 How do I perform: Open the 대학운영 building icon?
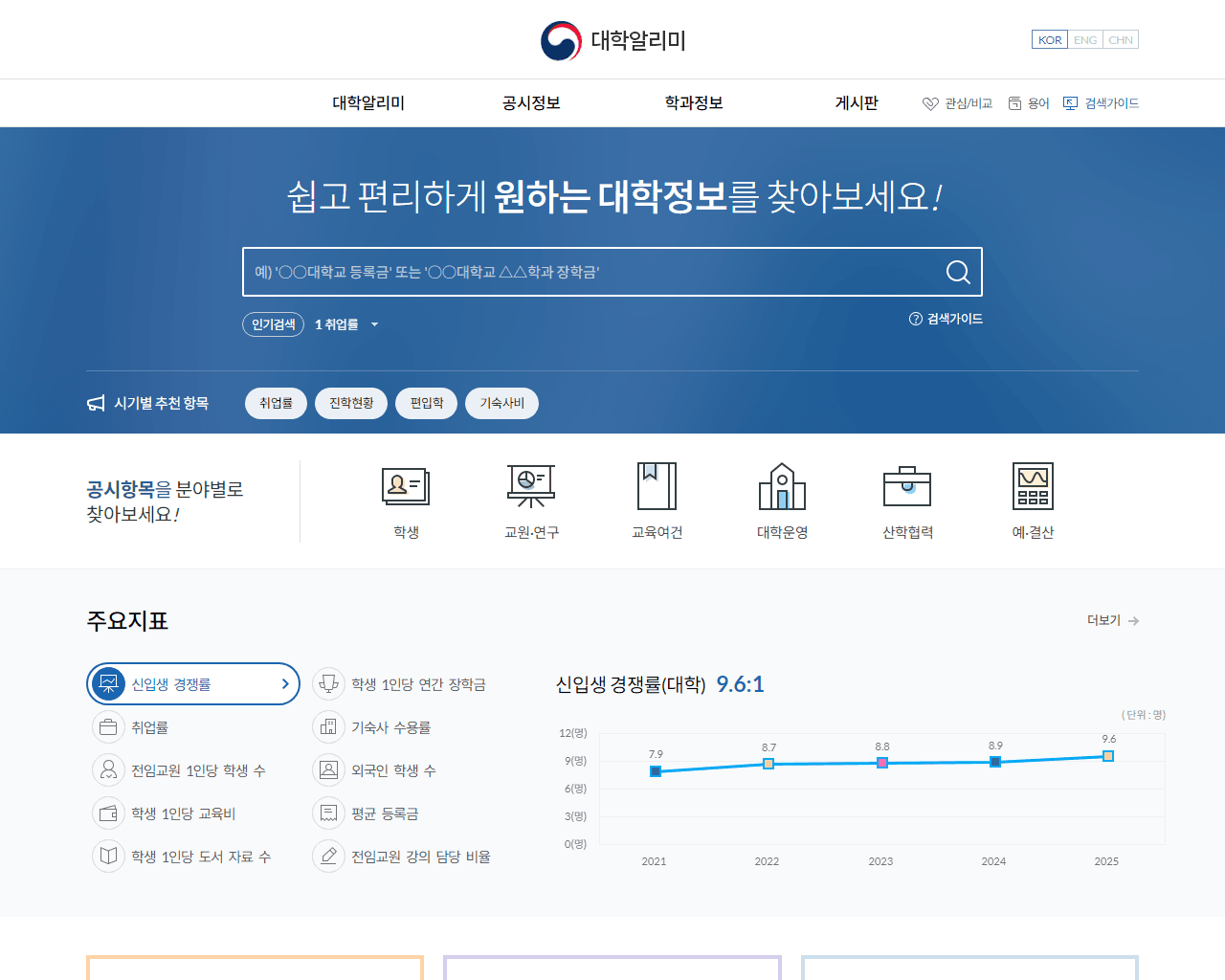(782, 486)
